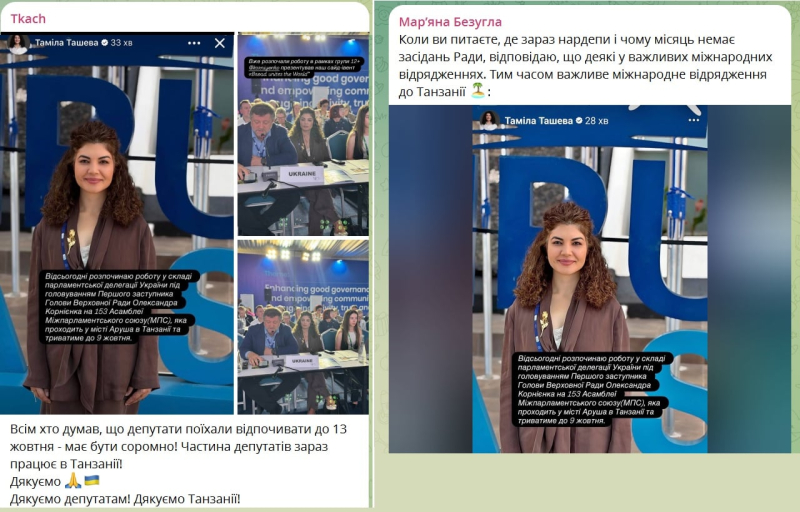Click the '28 хв' timestamp

coord(596,121)
